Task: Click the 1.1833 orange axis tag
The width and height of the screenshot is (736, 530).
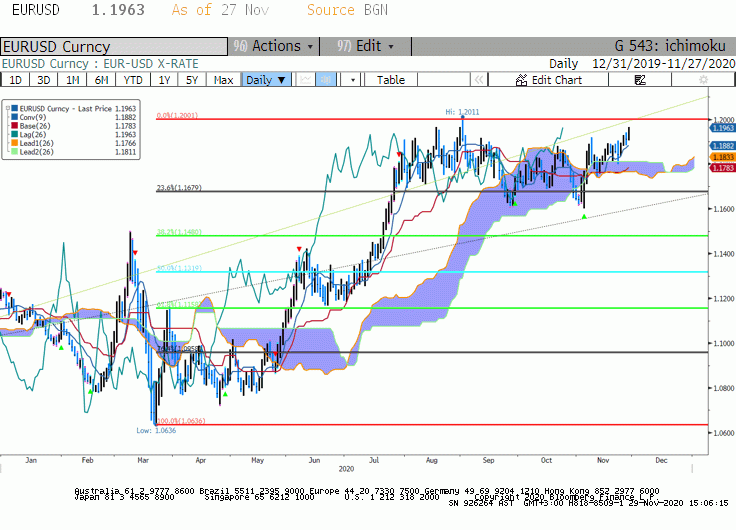Action: click(x=723, y=157)
